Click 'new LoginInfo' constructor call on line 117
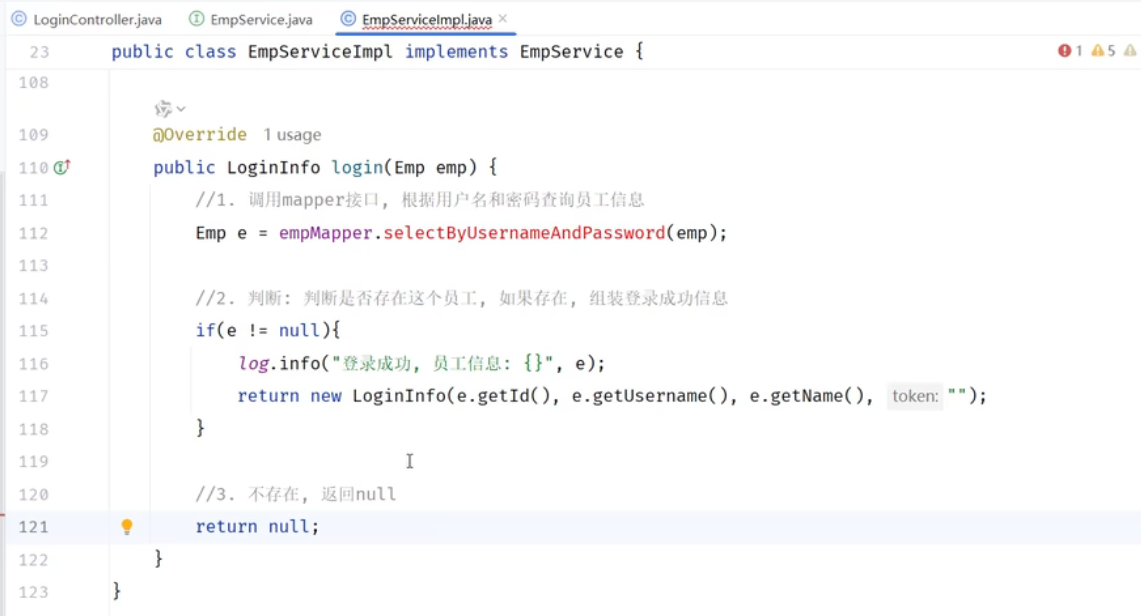 [x=377, y=396]
